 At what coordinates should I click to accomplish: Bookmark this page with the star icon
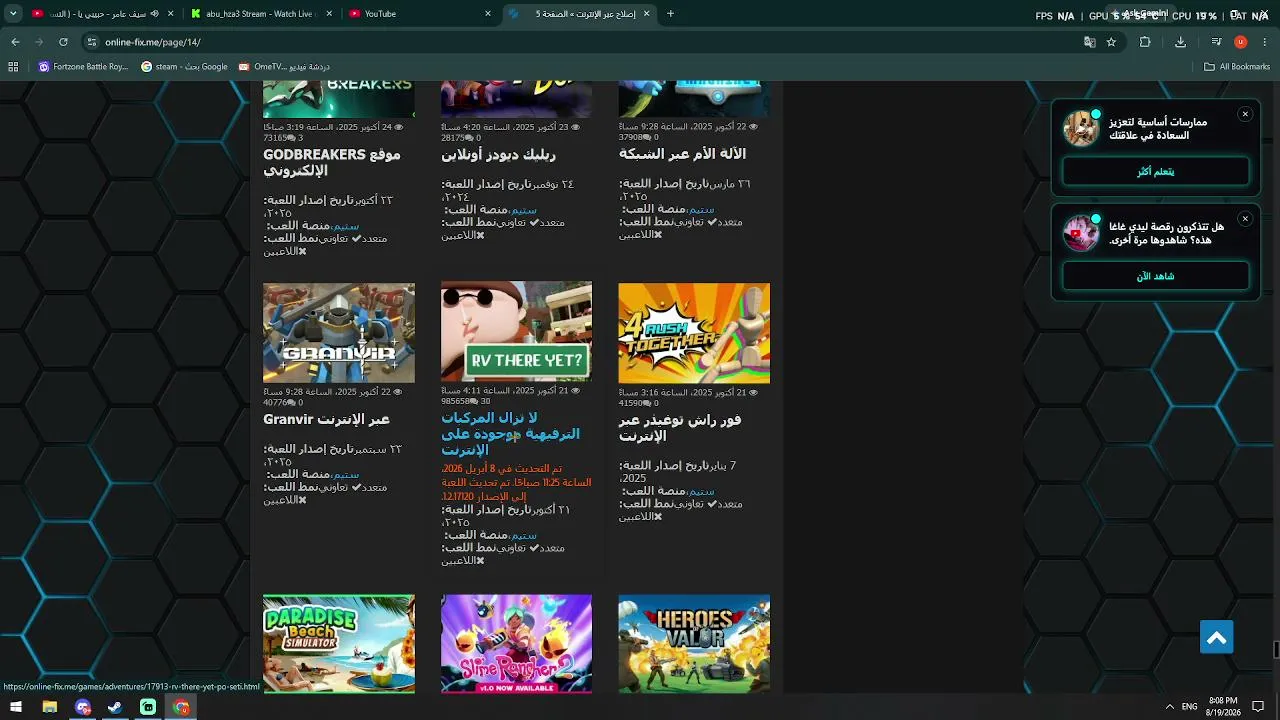click(x=1111, y=42)
